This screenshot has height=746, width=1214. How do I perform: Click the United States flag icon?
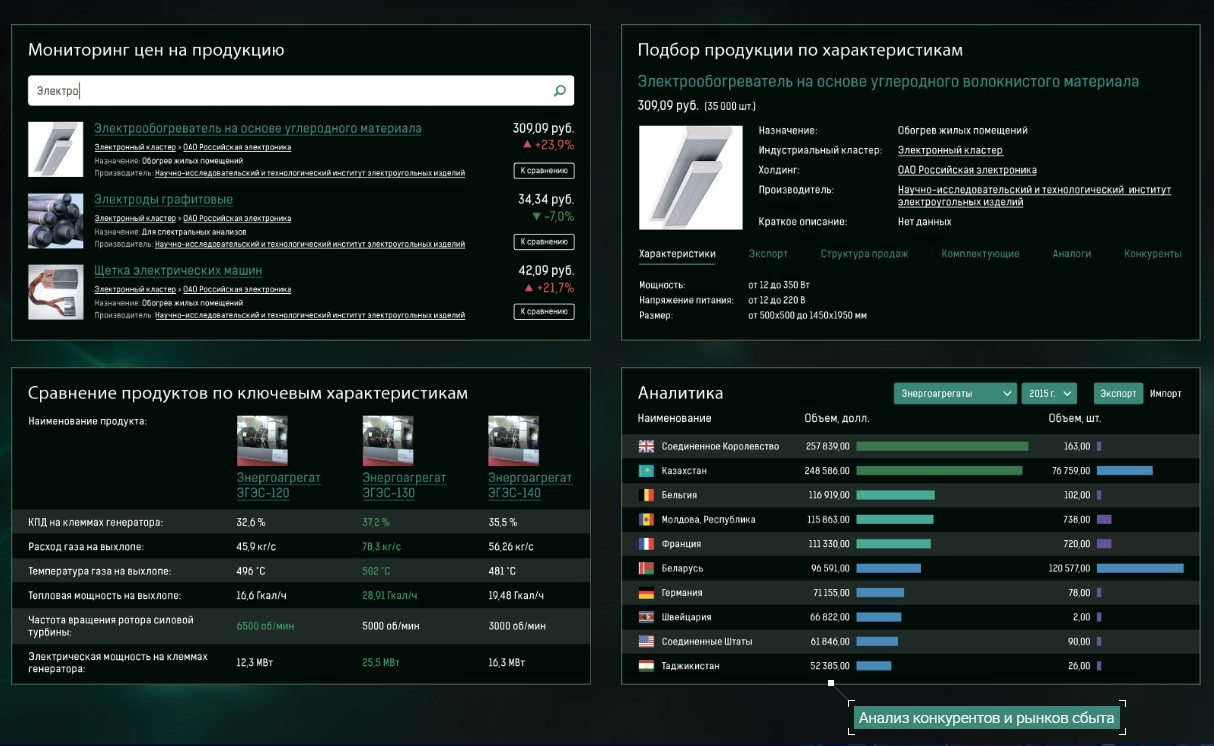646,642
